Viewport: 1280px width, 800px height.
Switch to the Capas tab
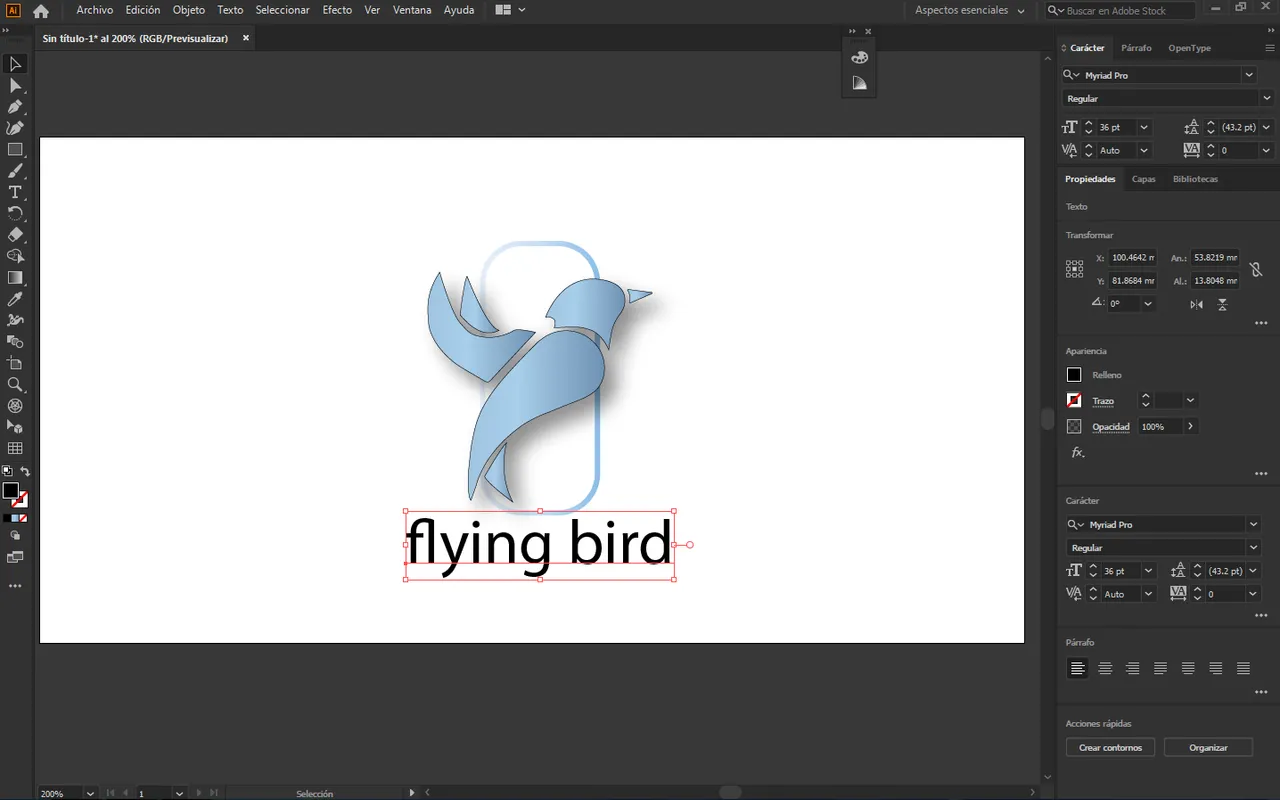pos(1143,179)
